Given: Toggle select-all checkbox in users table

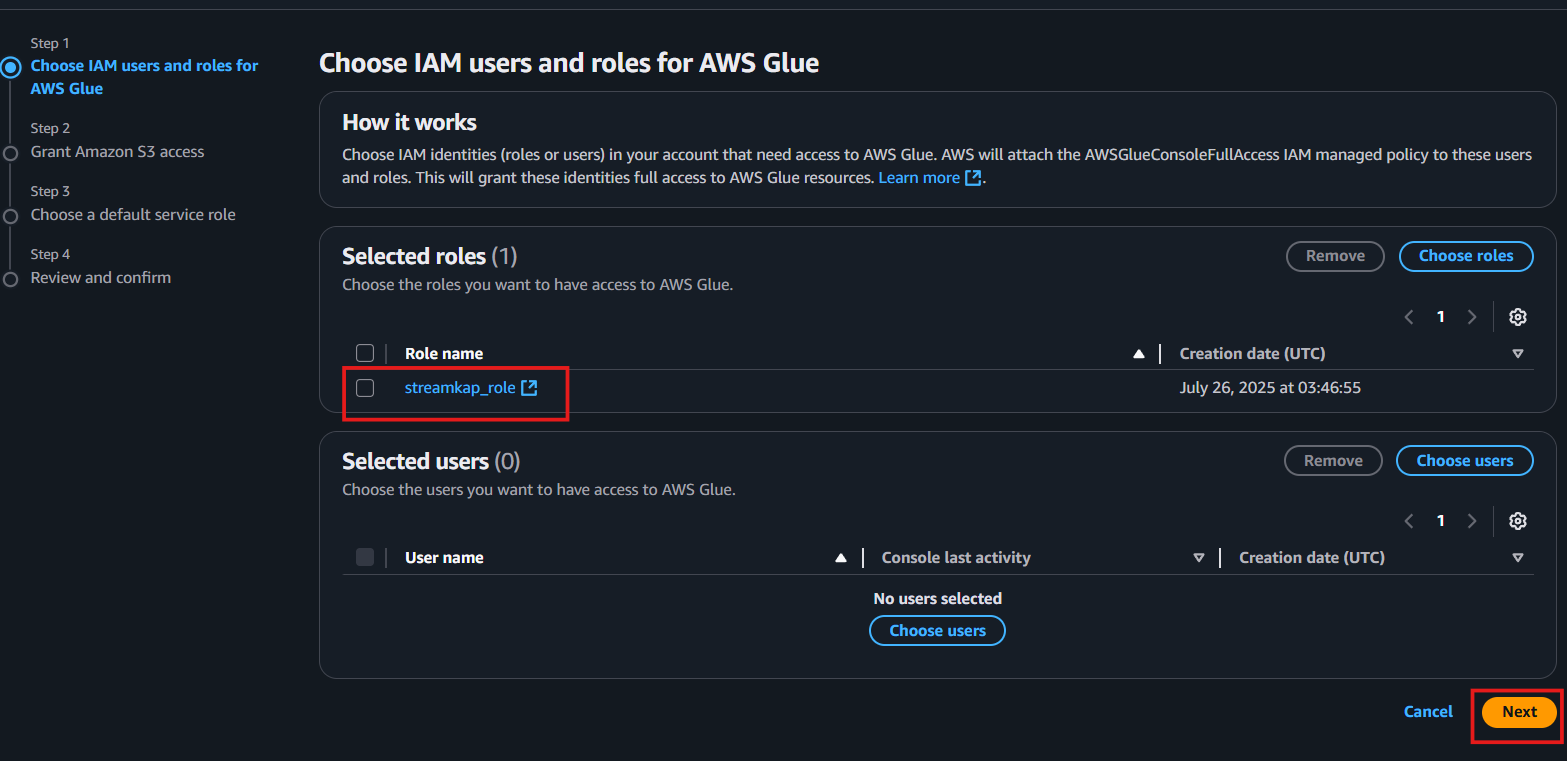Looking at the screenshot, I should tap(365, 557).
